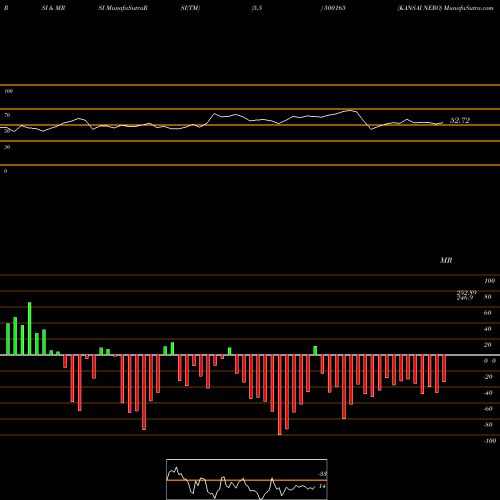Click the 'MR' panel title

coord(446,260)
